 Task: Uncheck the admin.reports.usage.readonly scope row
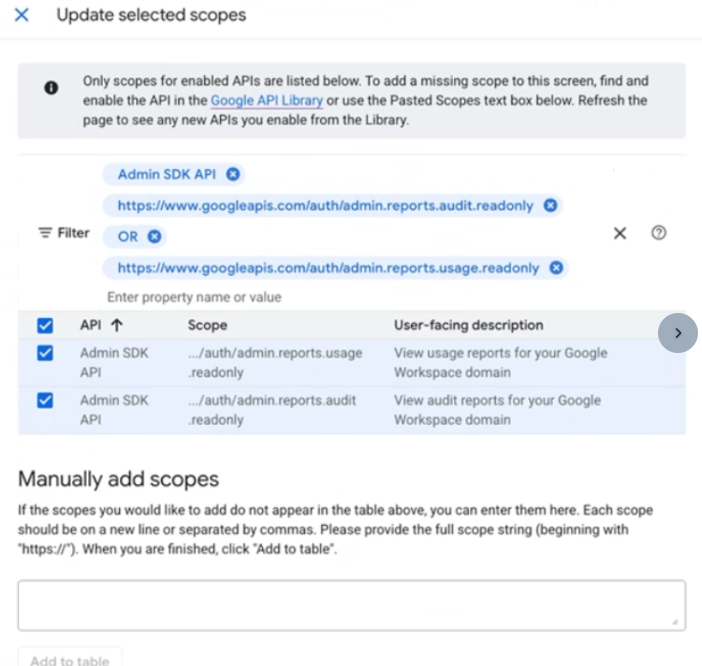point(45,353)
